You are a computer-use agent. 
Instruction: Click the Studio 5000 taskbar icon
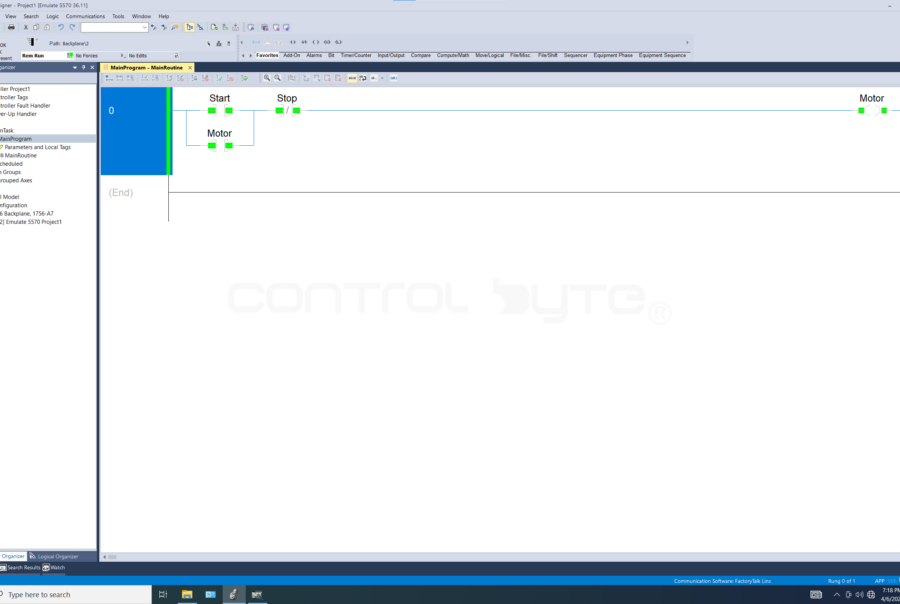coord(233,594)
